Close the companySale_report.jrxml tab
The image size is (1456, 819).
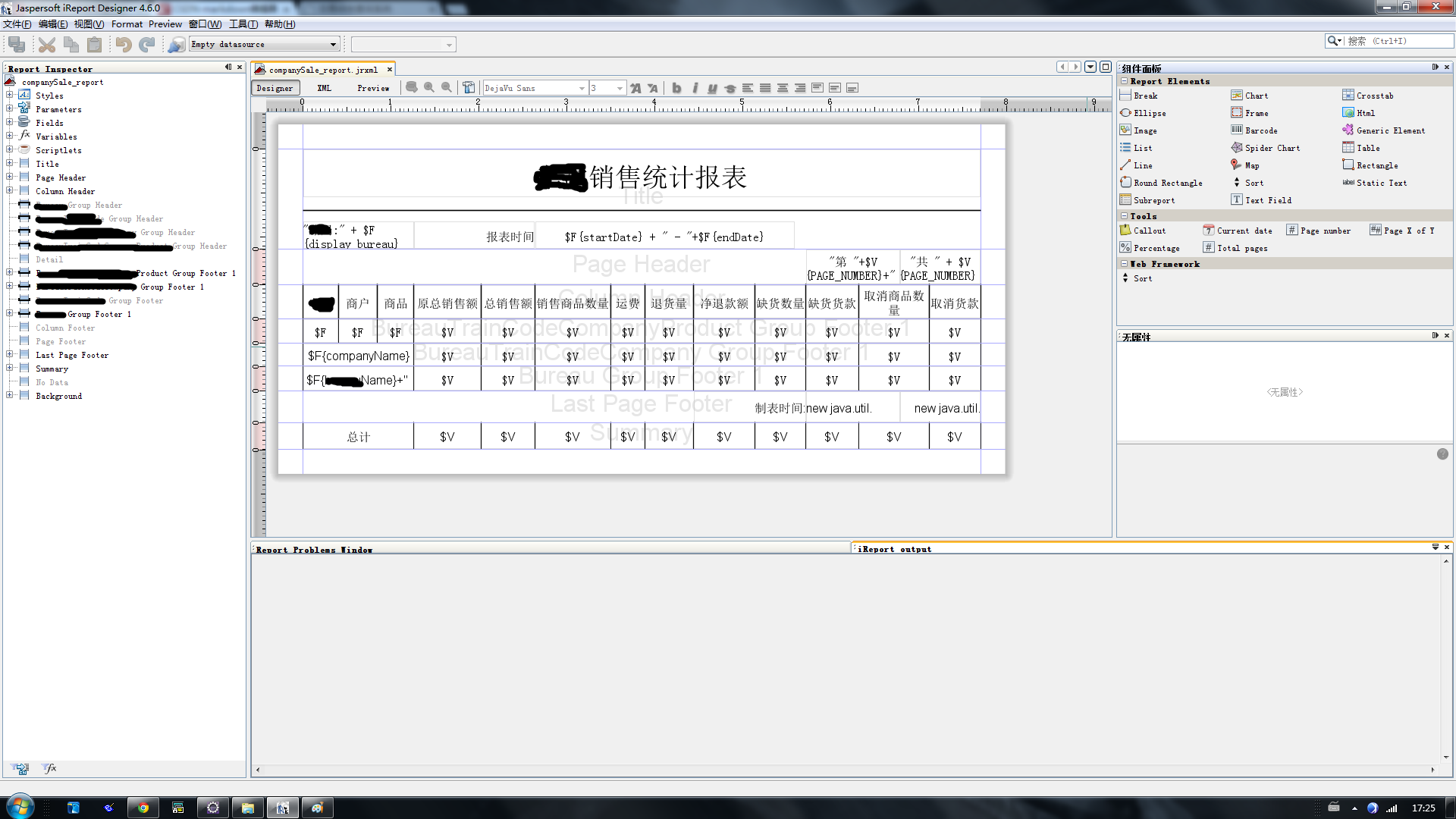click(x=390, y=70)
